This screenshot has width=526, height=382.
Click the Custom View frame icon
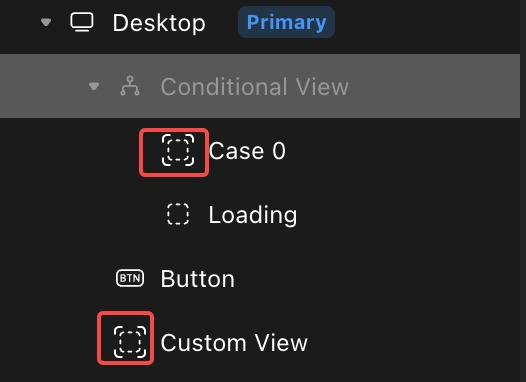click(130, 342)
